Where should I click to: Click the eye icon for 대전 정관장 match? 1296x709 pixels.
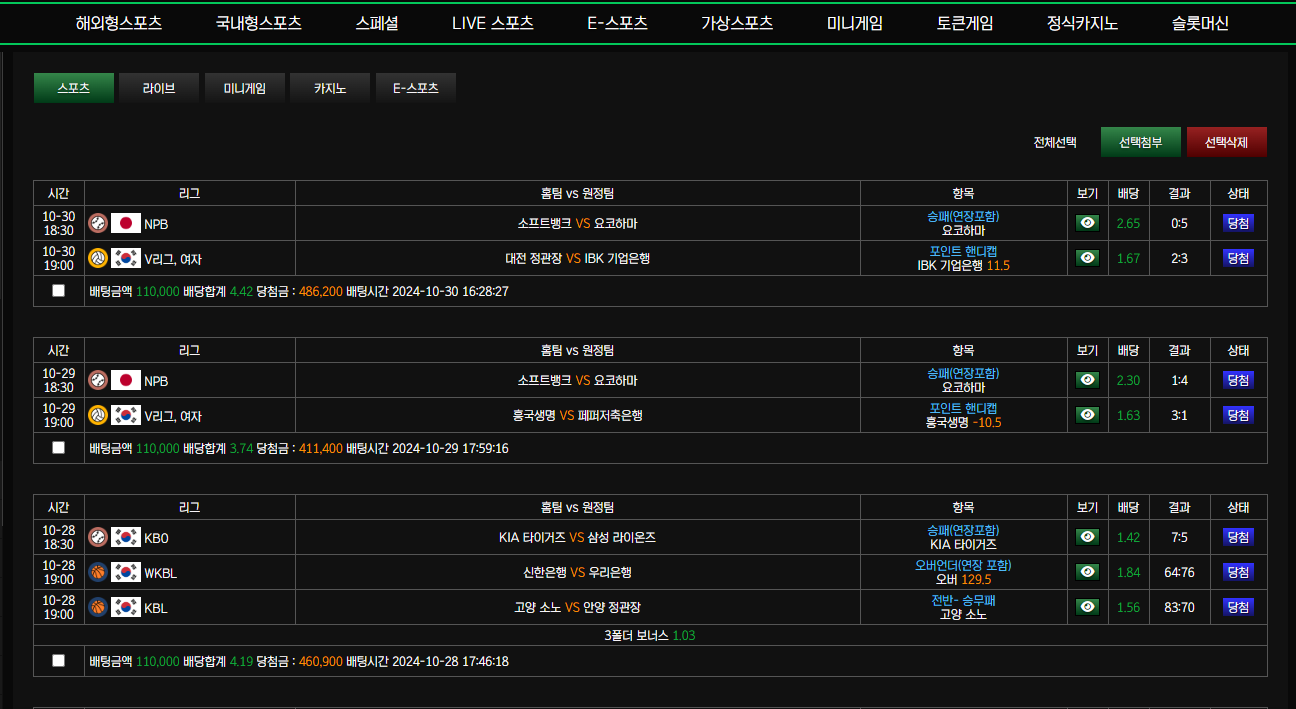click(1087, 258)
